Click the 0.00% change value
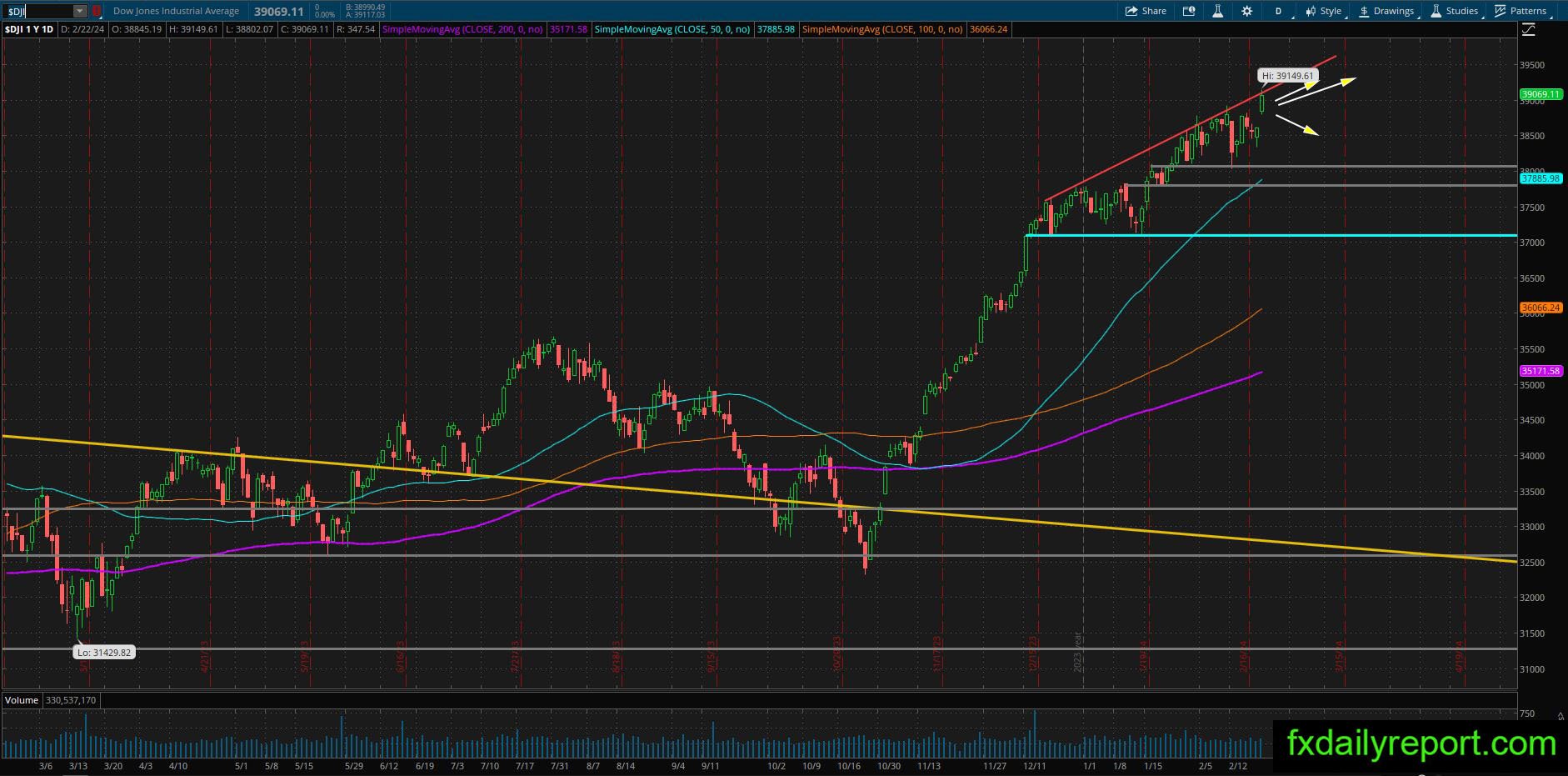The width and height of the screenshot is (1568, 776). (x=324, y=15)
